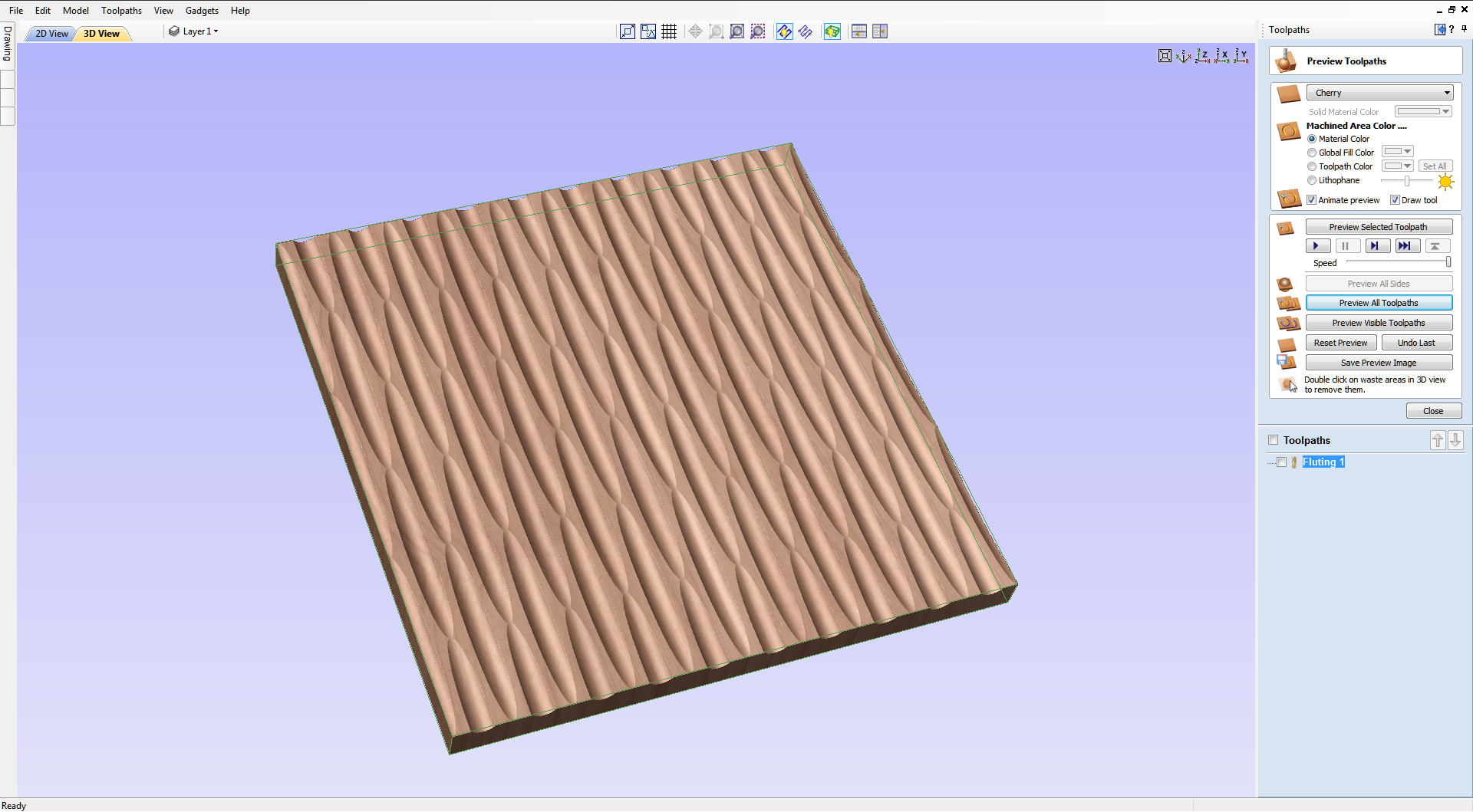This screenshot has width=1473, height=812.
Task: Open the Global Fill Color picker dropdown
Action: pos(1398,152)
